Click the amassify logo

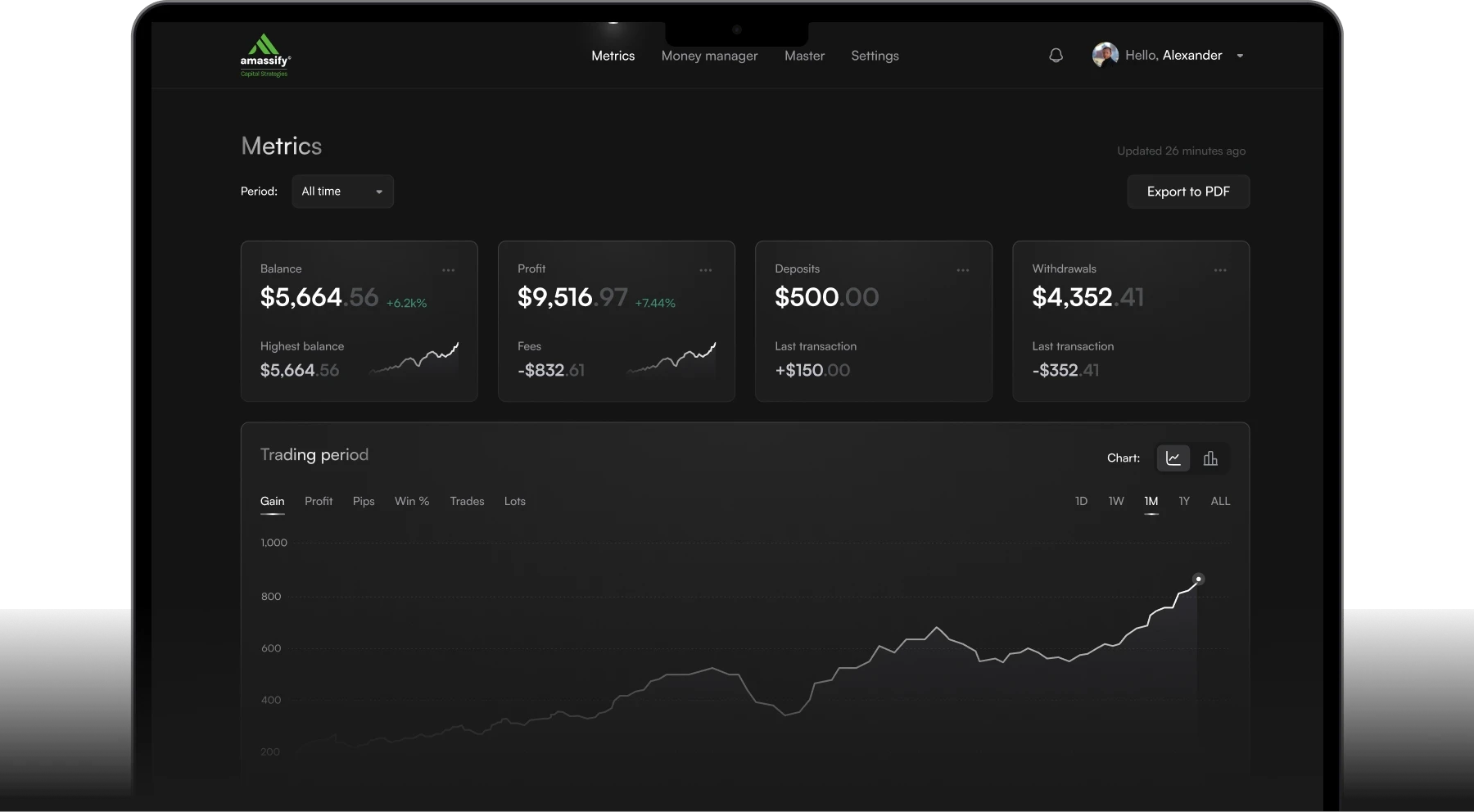point(265,55)
